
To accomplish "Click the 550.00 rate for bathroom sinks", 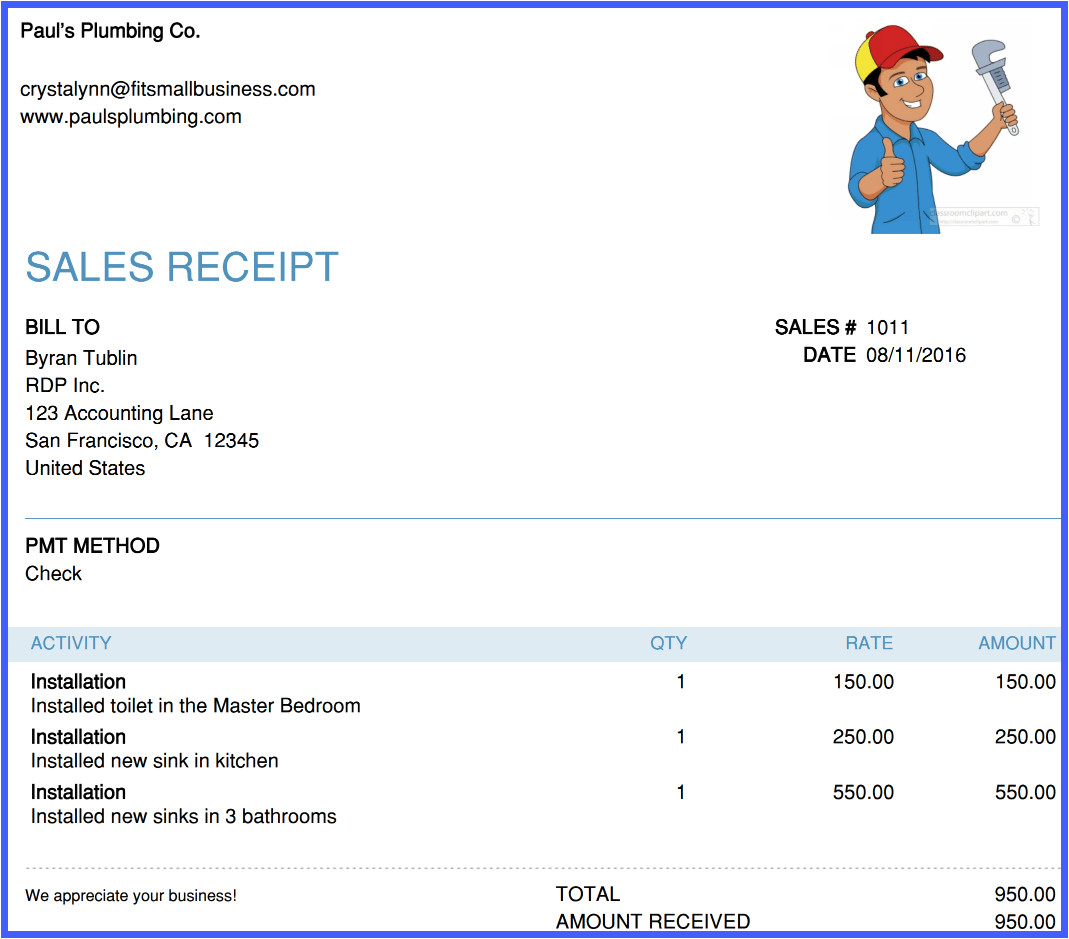I will click(863, 792).
